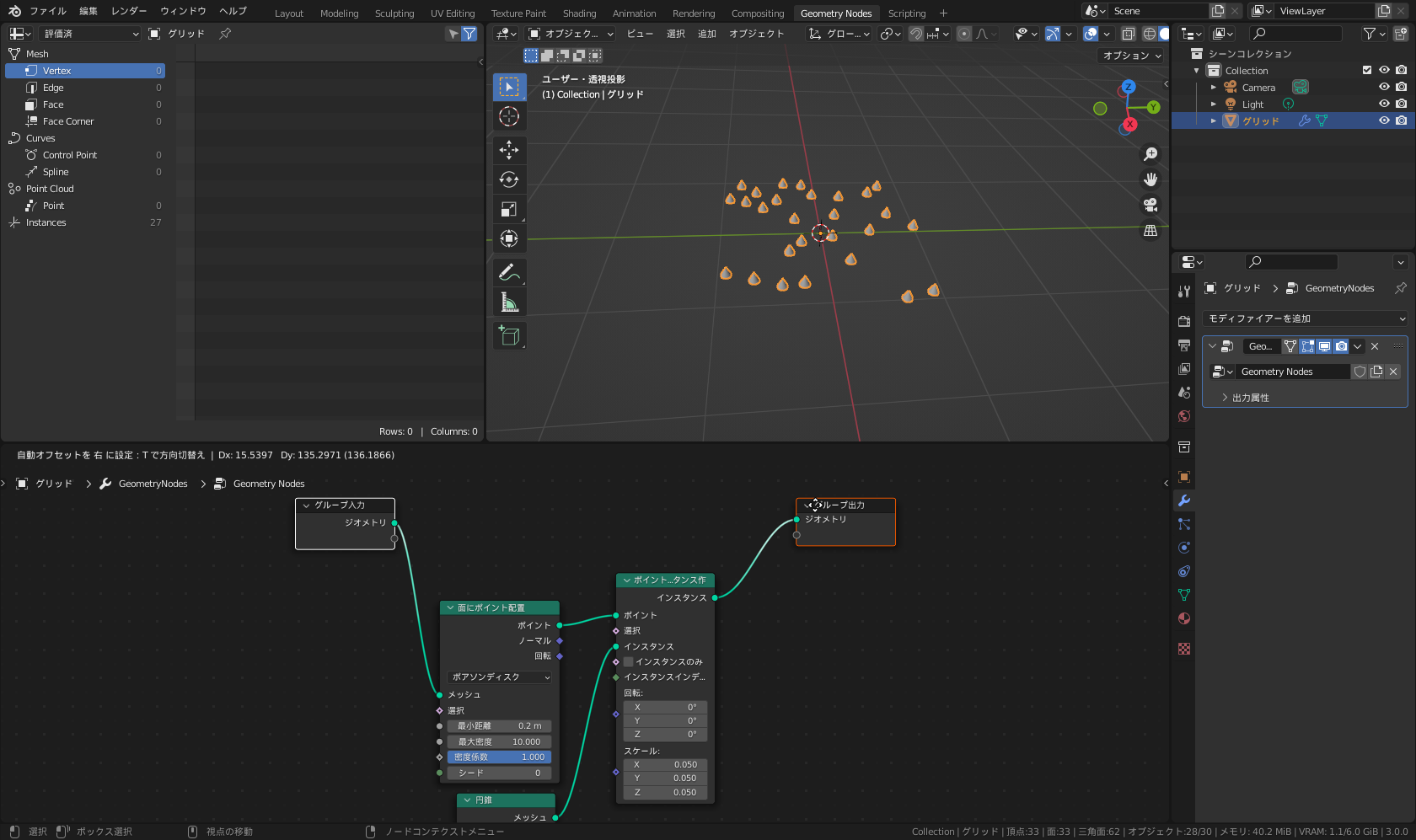Screen dimensions: 1416x840
Task: Choose the Measure tool
Action: (509, 302)
